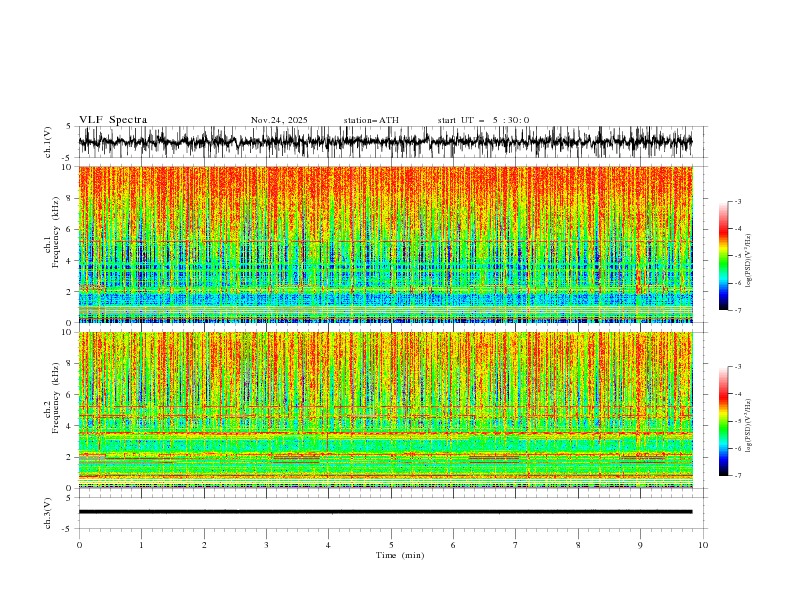Select the date text "Nov.24, 2025"
Screen dimensions: 792x612
tap(279, 120)
